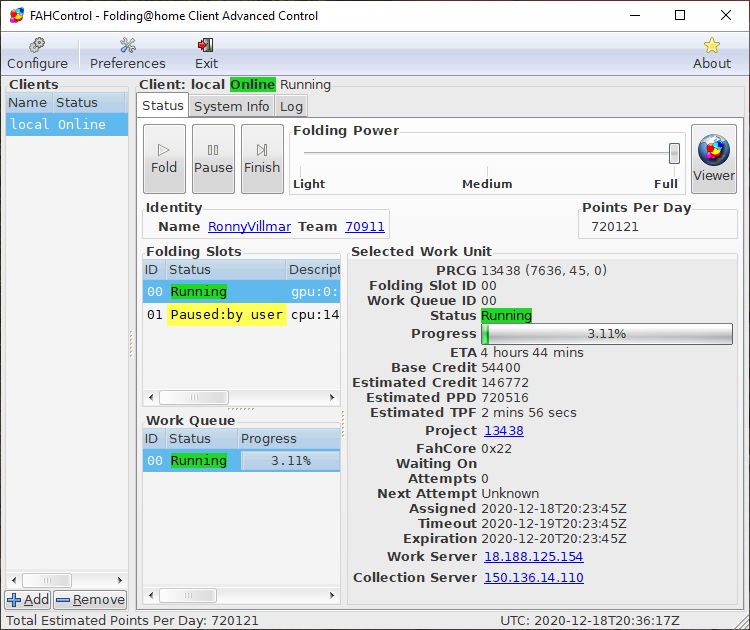Click the Base Credit 54400 value
Image resolution: width=750 pixels, height=630 pixels.
(x=500, y=367)
